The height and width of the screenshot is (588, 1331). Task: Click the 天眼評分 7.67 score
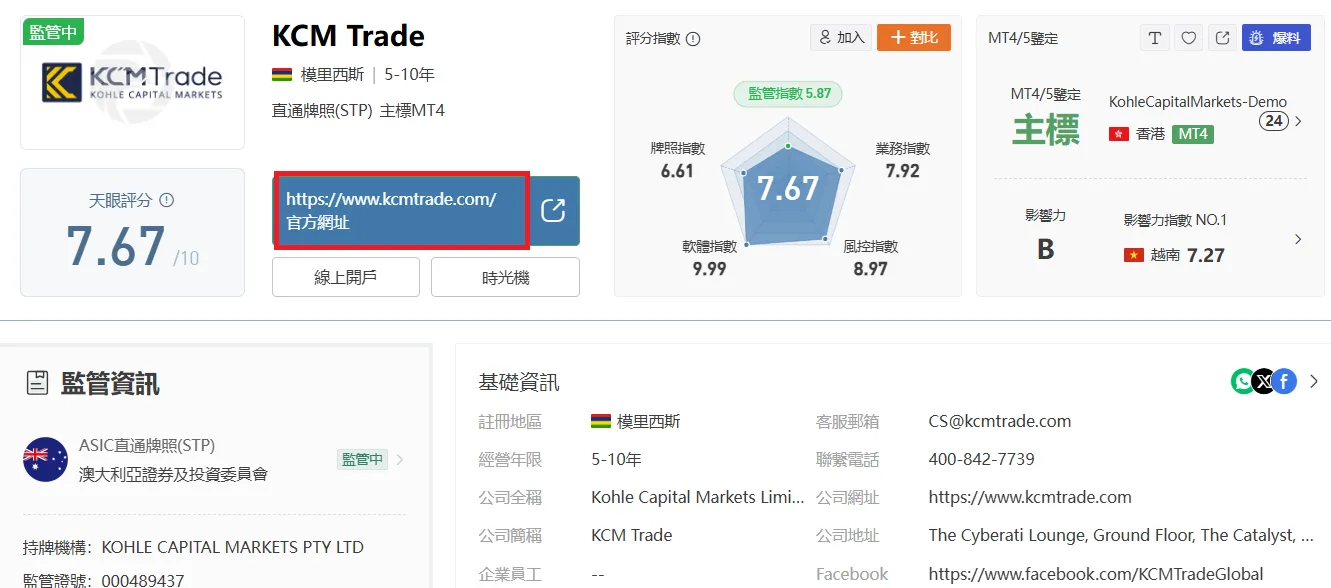pos(116,246)
